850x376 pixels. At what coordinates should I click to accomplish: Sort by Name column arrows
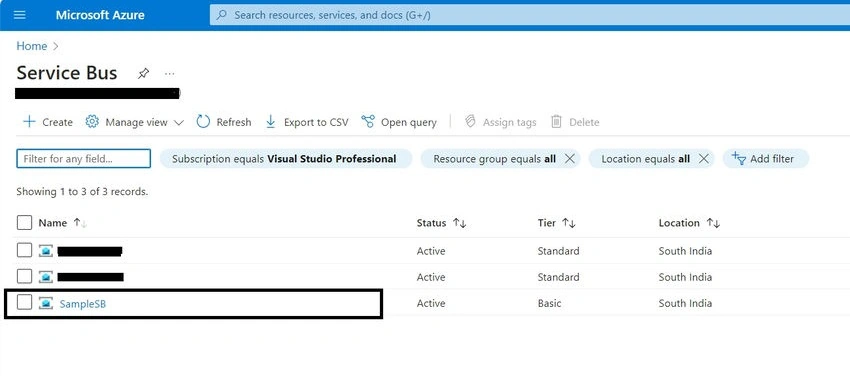[x=80, y=223]
